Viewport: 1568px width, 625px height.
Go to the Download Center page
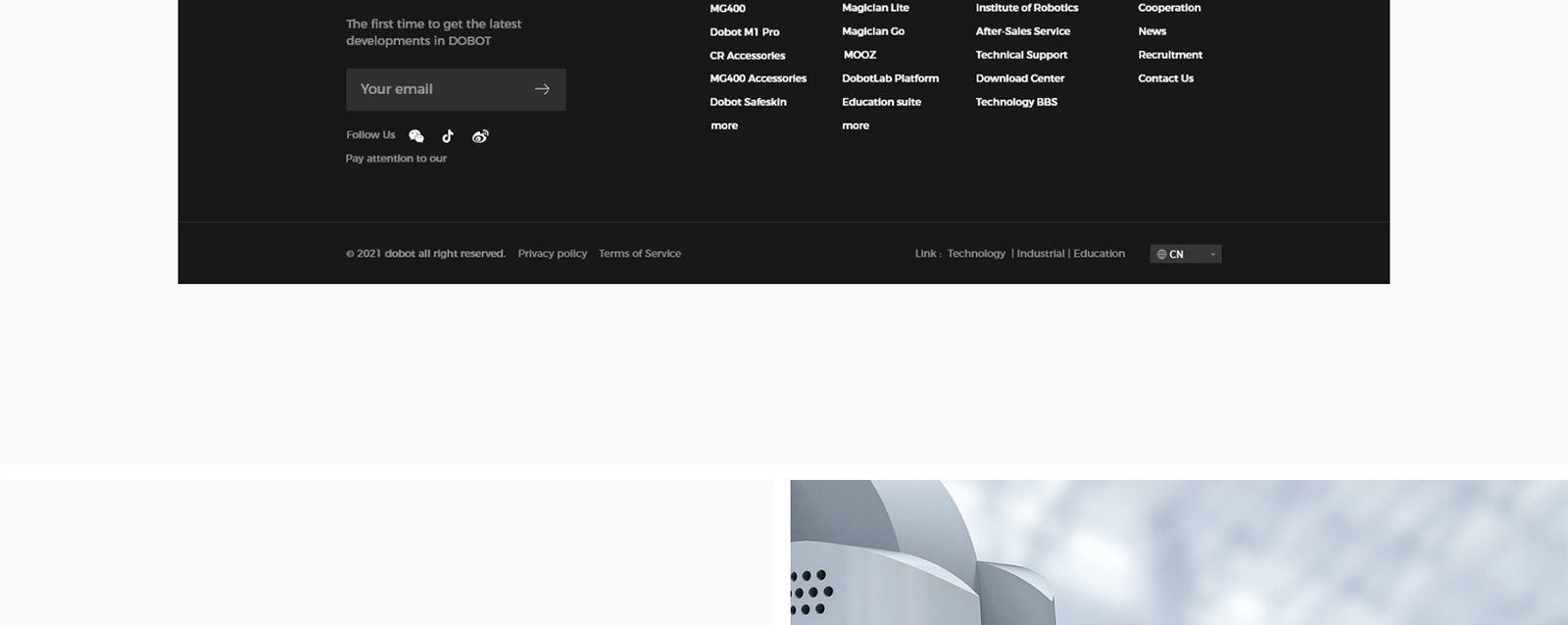coord(1019,78)
